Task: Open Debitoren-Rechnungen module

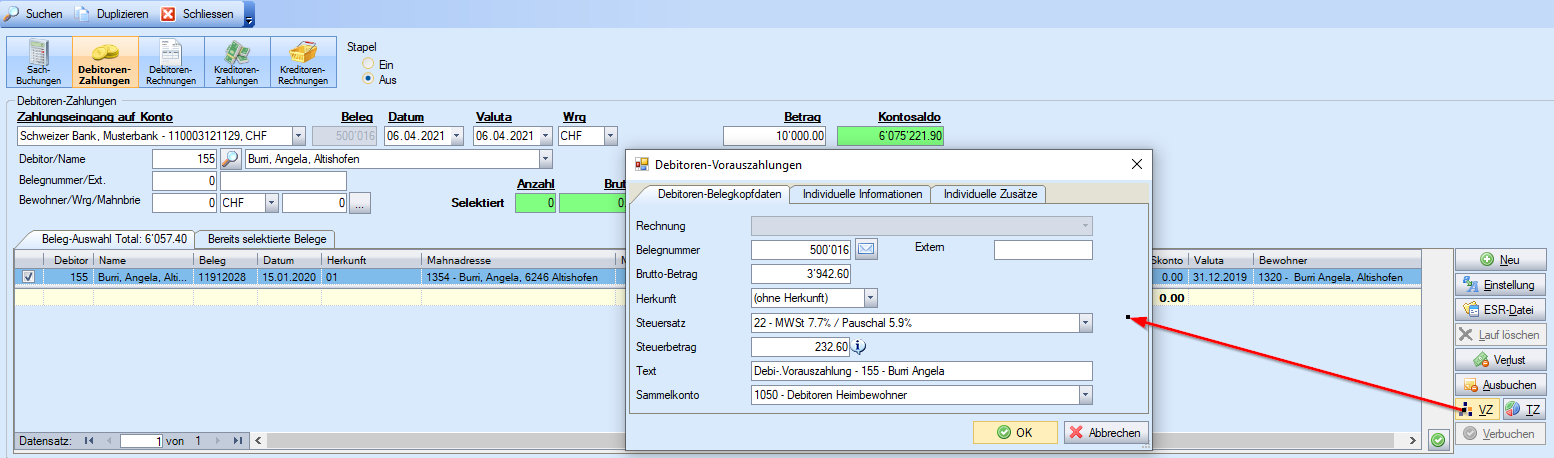Action: (171, 63)
